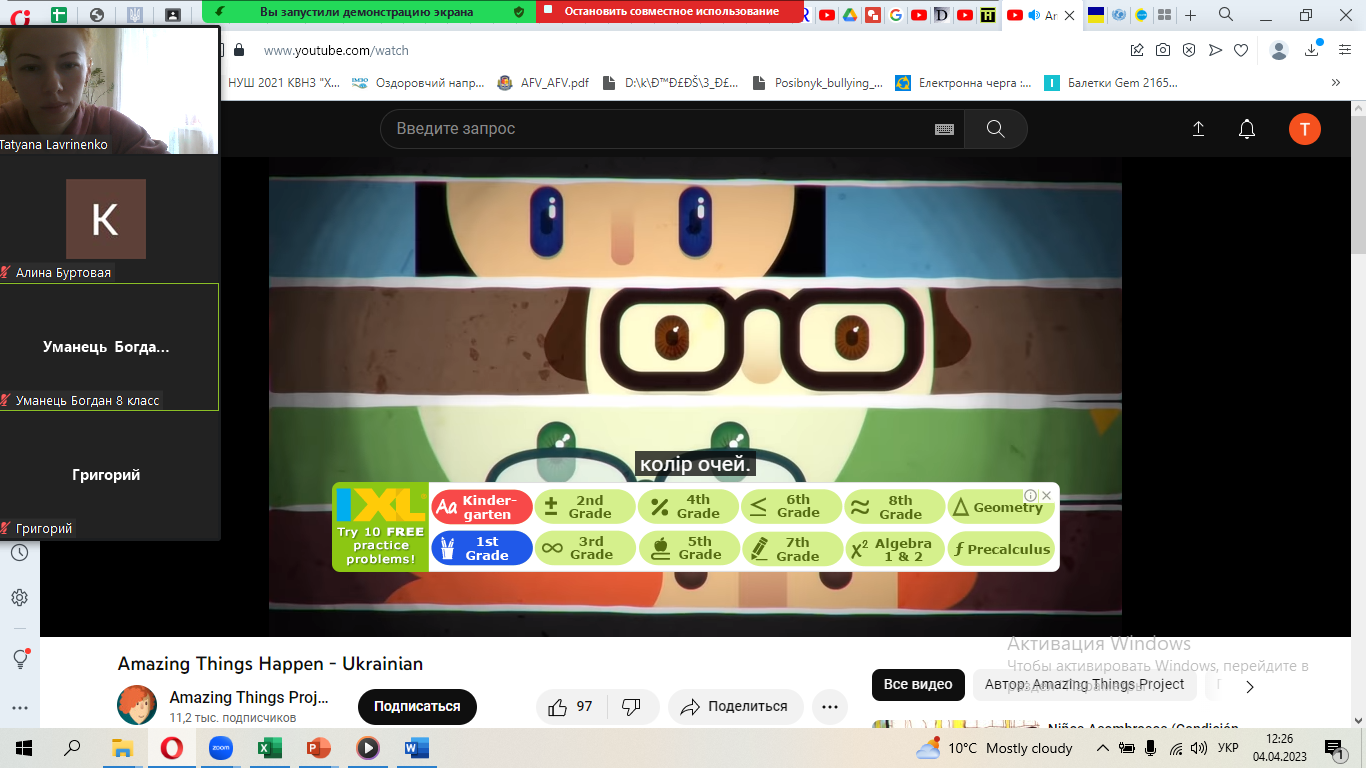Open the 'Amazing Things Proj...' channel name link
This screenshot has height=768, width=1366.
[249, 697]
